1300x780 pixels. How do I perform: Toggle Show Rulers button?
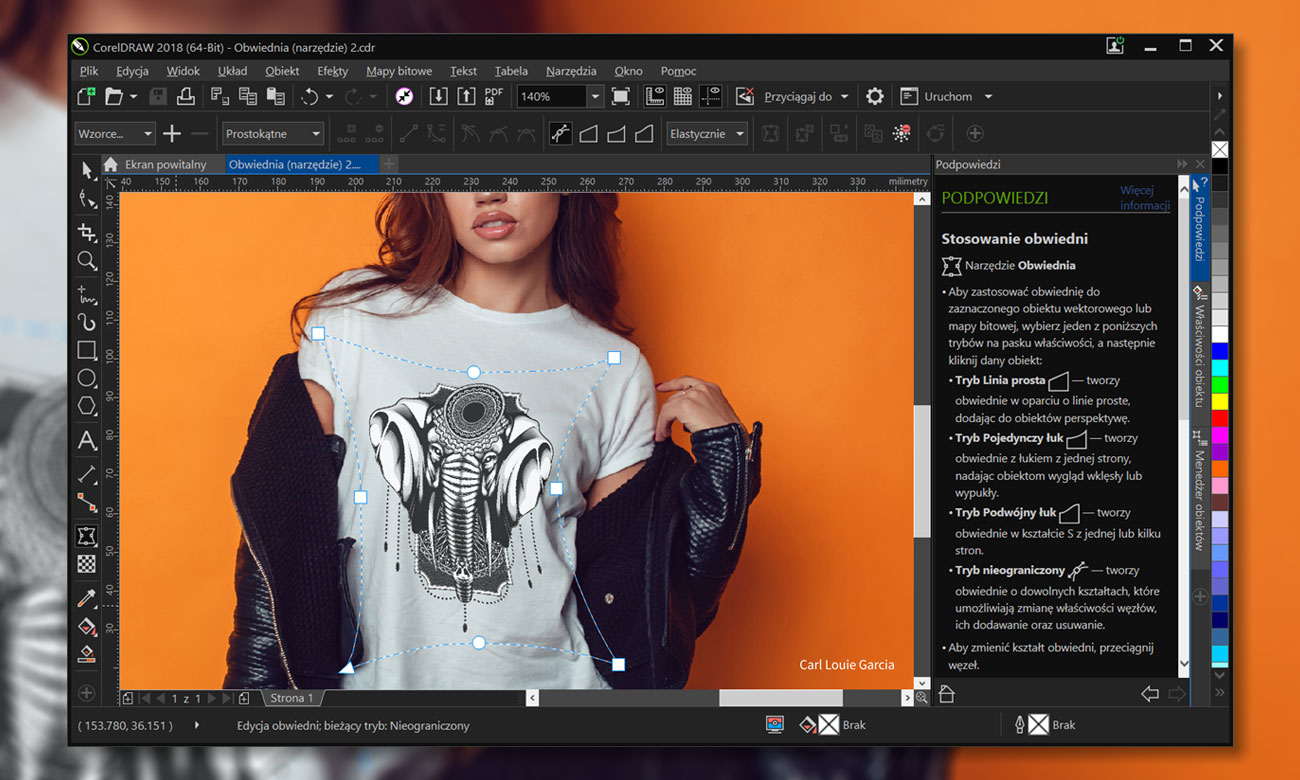(655, 96)
